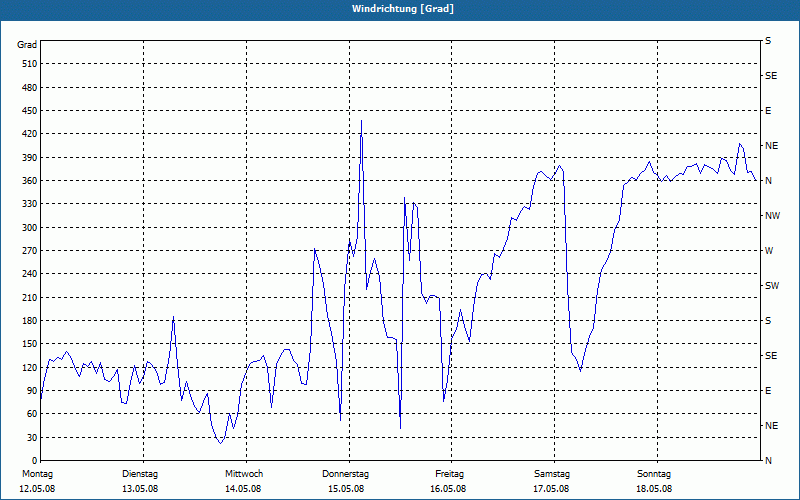The image size is (800, 500).
Task: Click the '450' degree axis label
Action: point(30,111)
